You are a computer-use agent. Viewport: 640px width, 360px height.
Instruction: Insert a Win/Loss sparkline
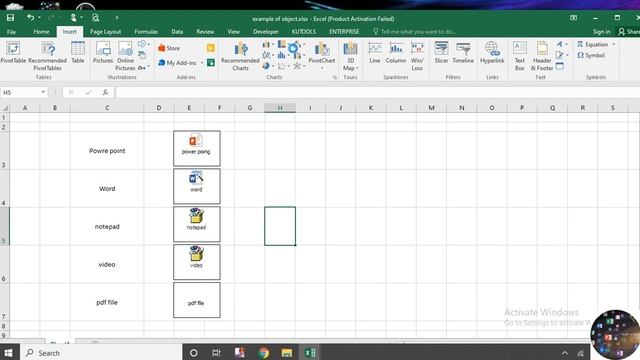417,56
